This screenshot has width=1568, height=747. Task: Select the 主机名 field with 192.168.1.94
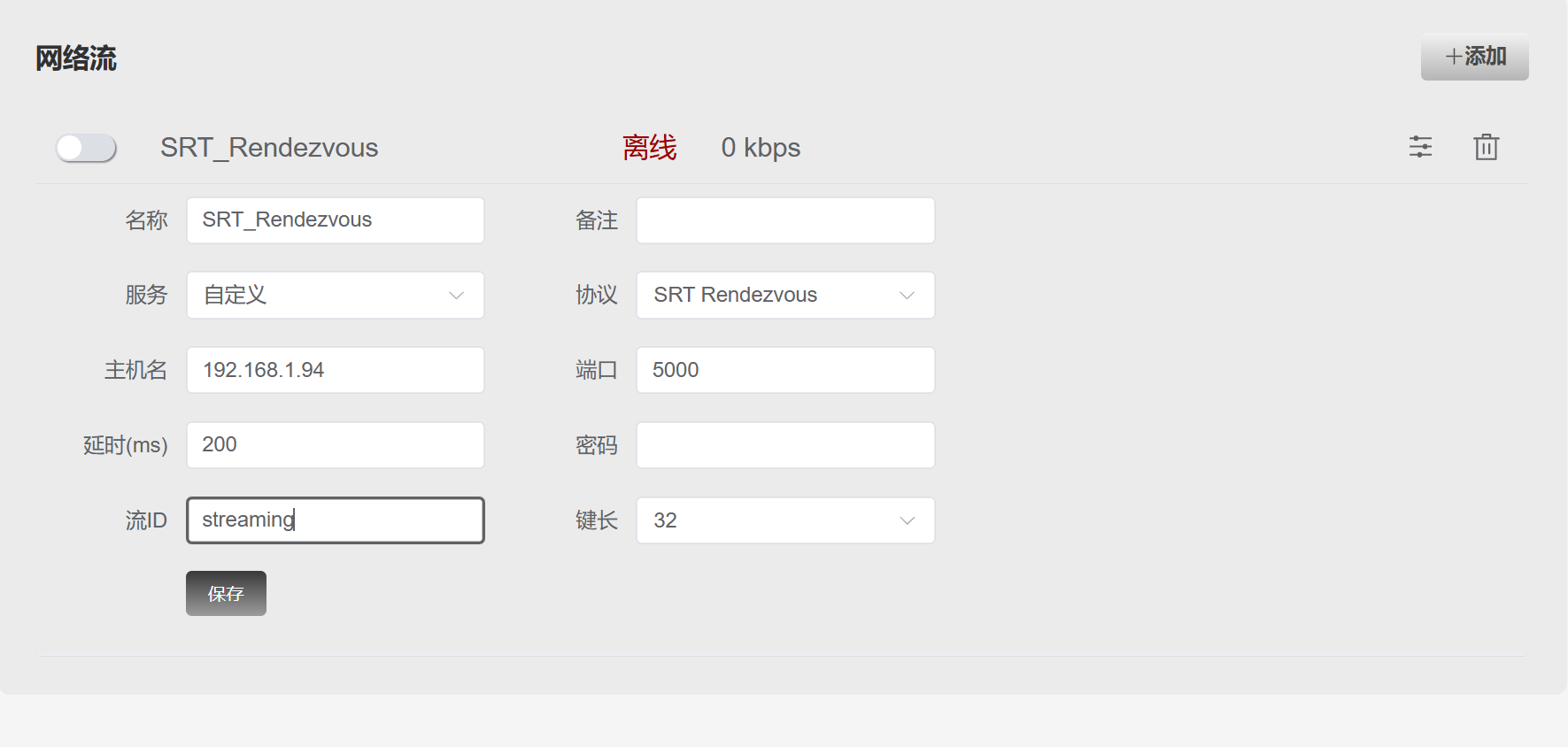335,370
